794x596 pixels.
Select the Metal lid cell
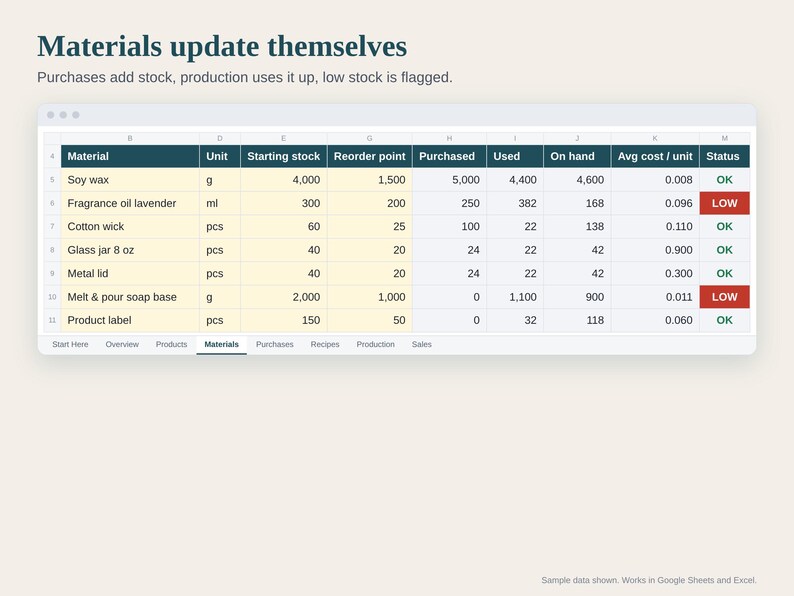coord(130,273)
